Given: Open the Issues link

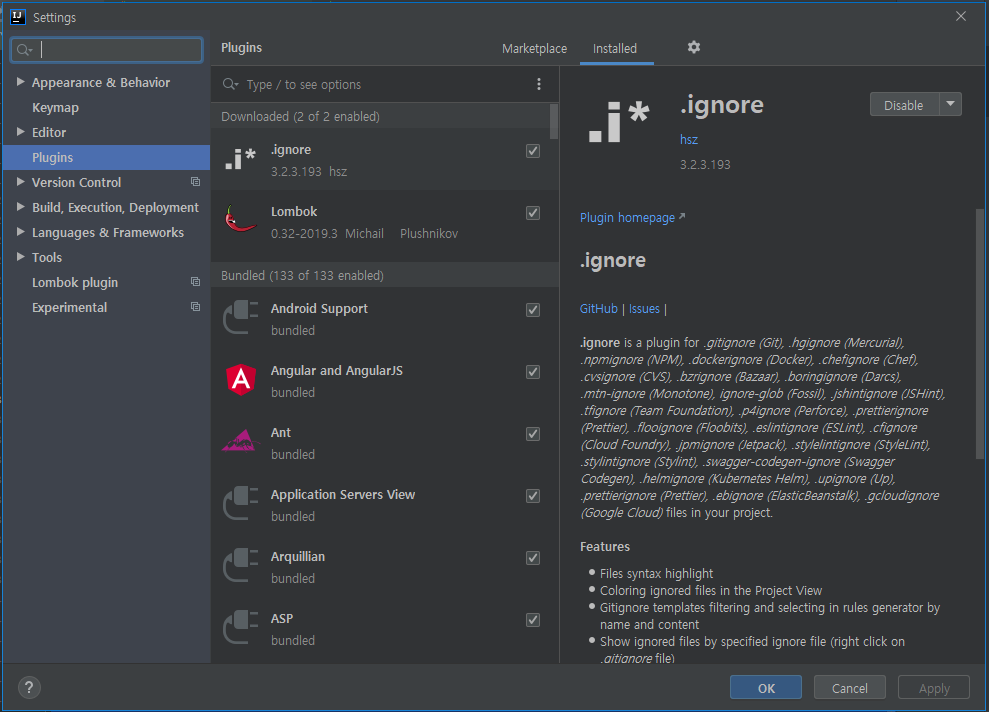Looking at the screenshot, I should (x=644, y=309).
